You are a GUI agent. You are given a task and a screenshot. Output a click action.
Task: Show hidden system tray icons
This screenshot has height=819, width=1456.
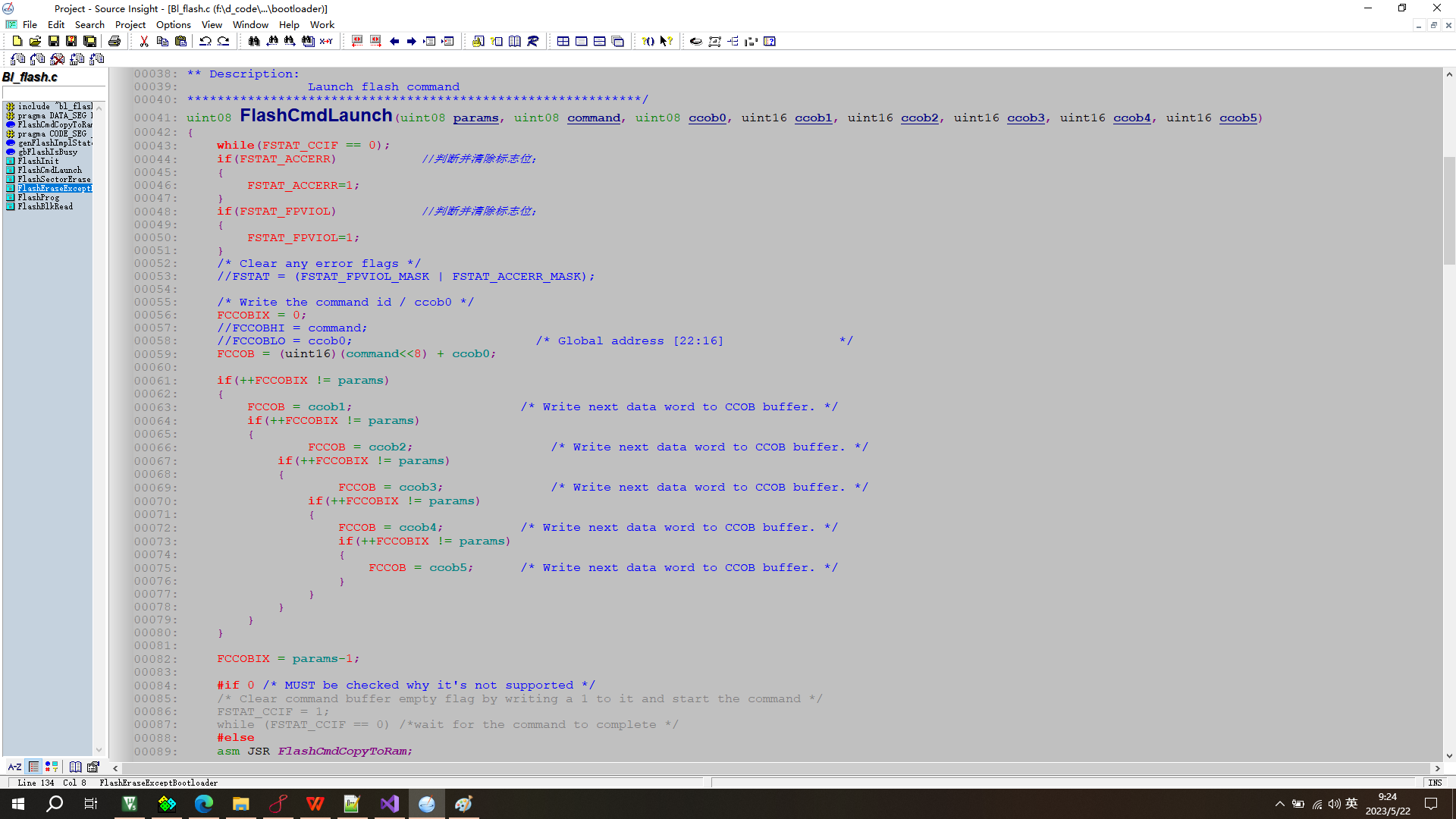[x=1280, y=804]
